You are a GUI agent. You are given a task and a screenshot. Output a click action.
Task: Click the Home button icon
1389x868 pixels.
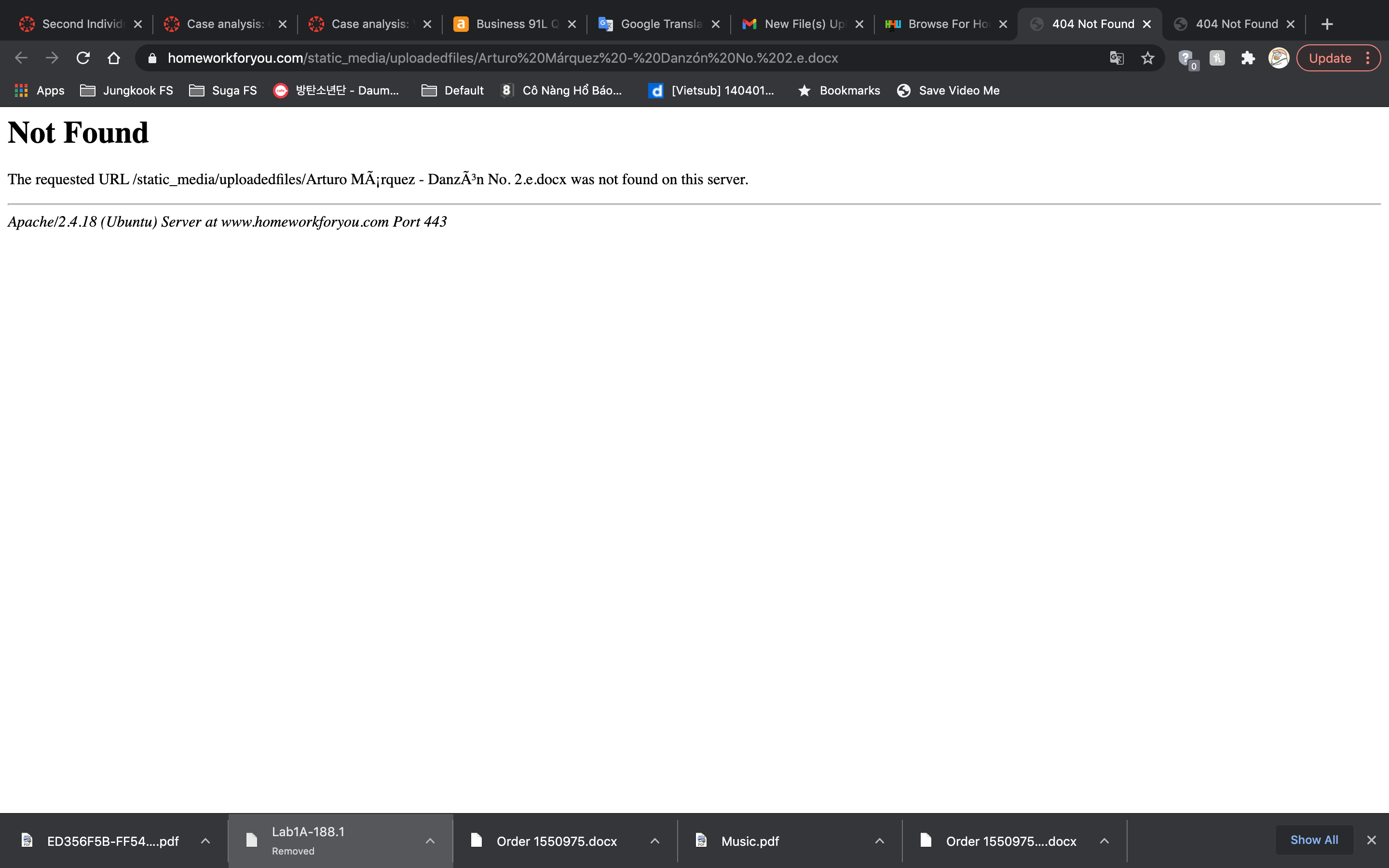[x=114, y=58]
